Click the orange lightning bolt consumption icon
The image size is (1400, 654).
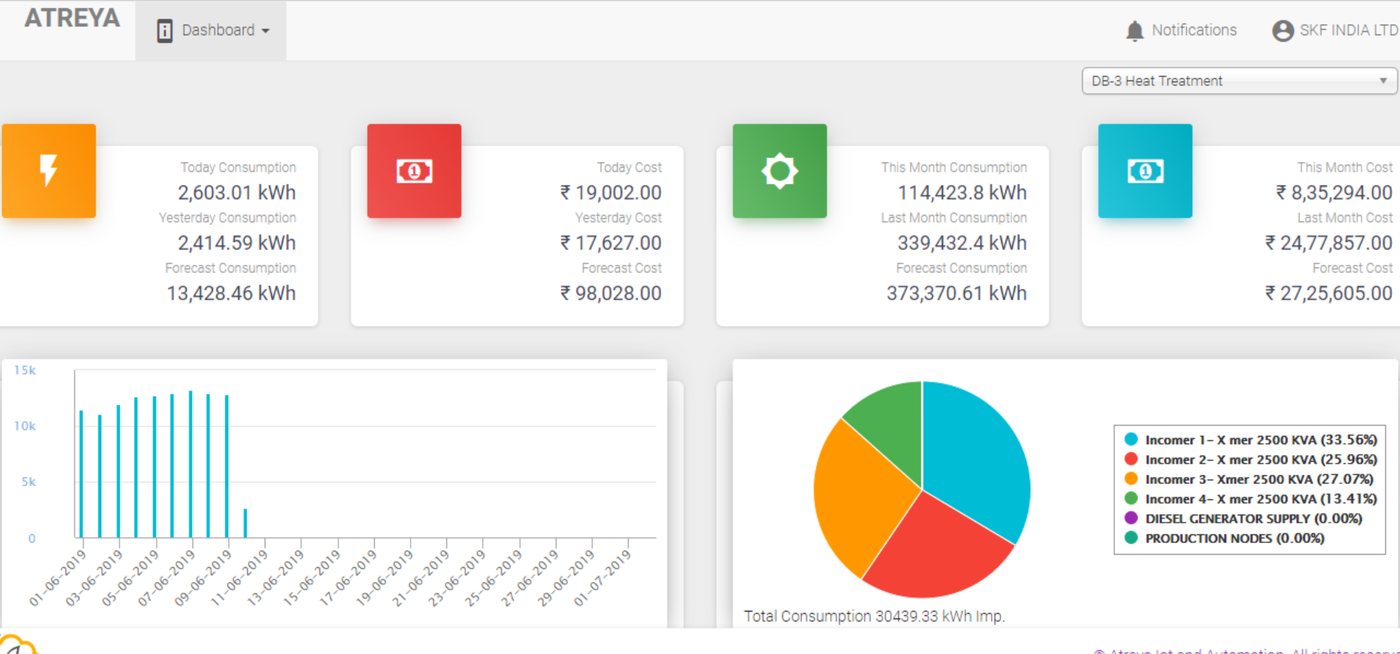48,171
